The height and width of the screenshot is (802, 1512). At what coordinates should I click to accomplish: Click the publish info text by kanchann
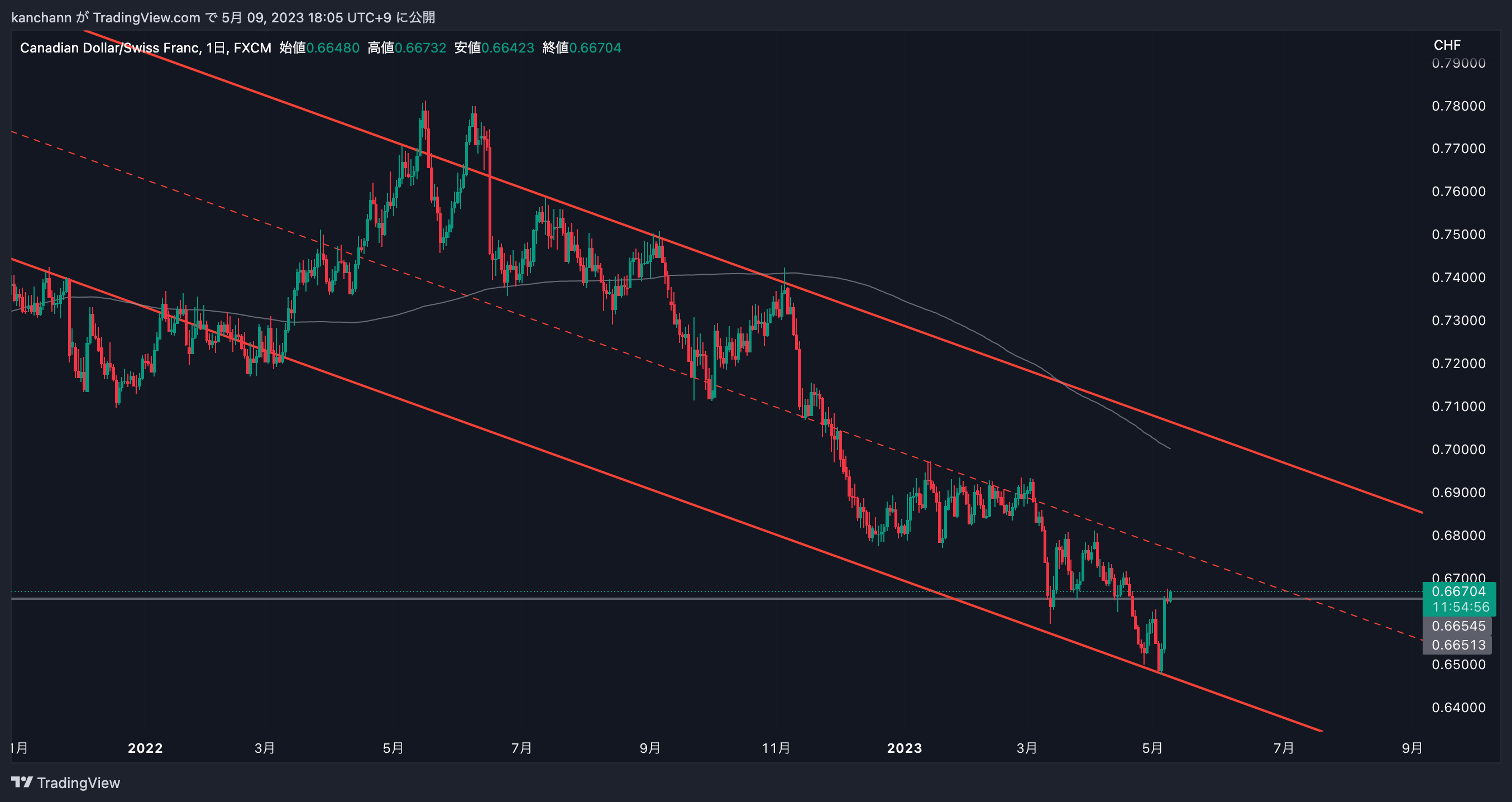coord(223,17)
